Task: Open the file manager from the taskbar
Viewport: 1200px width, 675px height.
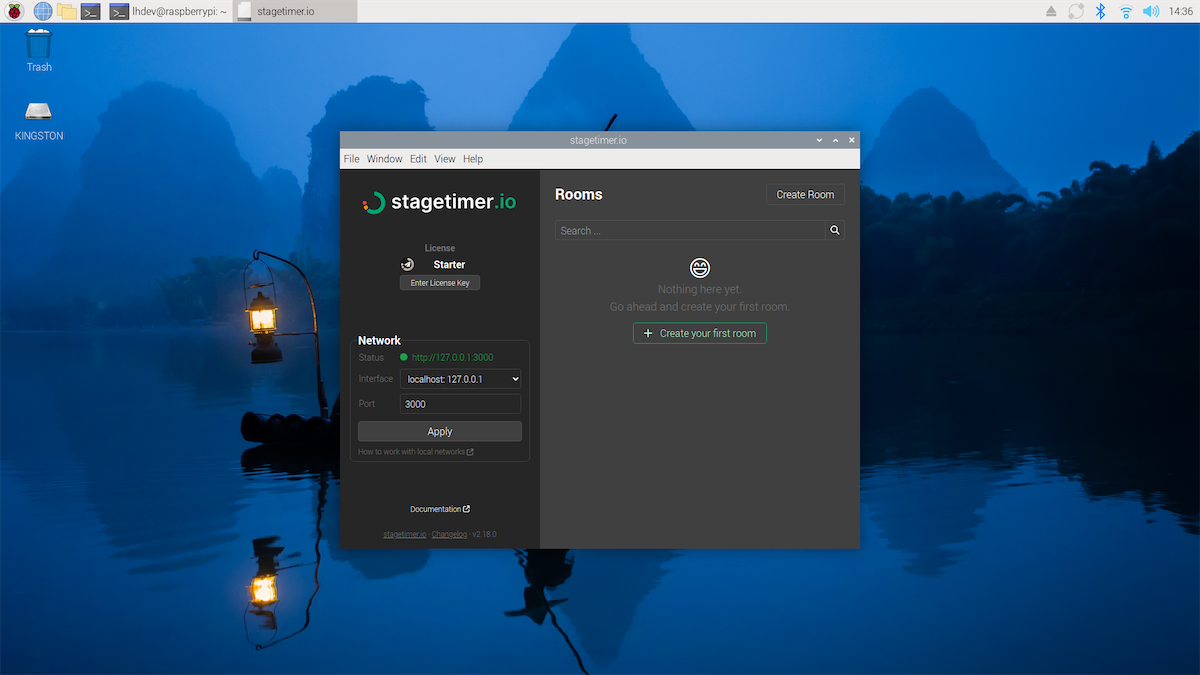Action: tap(65, 11)
